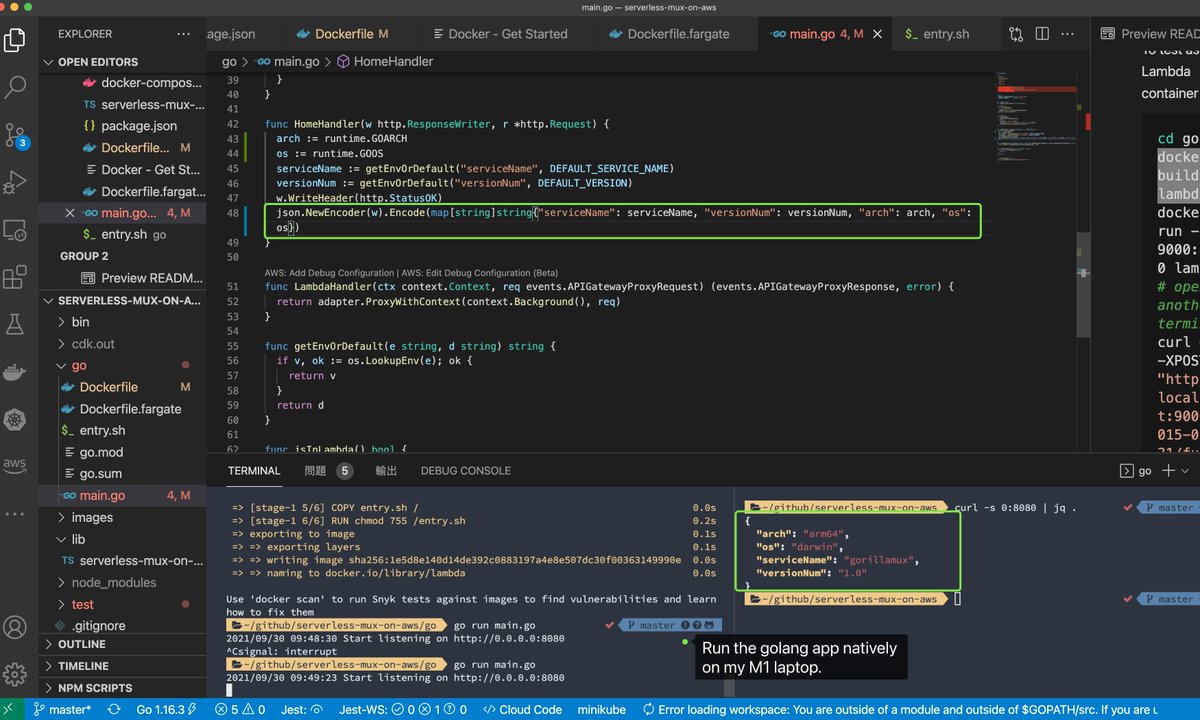The width and height of the screenshot is (1200, 720).
Task: Click Cloud Code in status bar
Action: click(x=521, y=709)
